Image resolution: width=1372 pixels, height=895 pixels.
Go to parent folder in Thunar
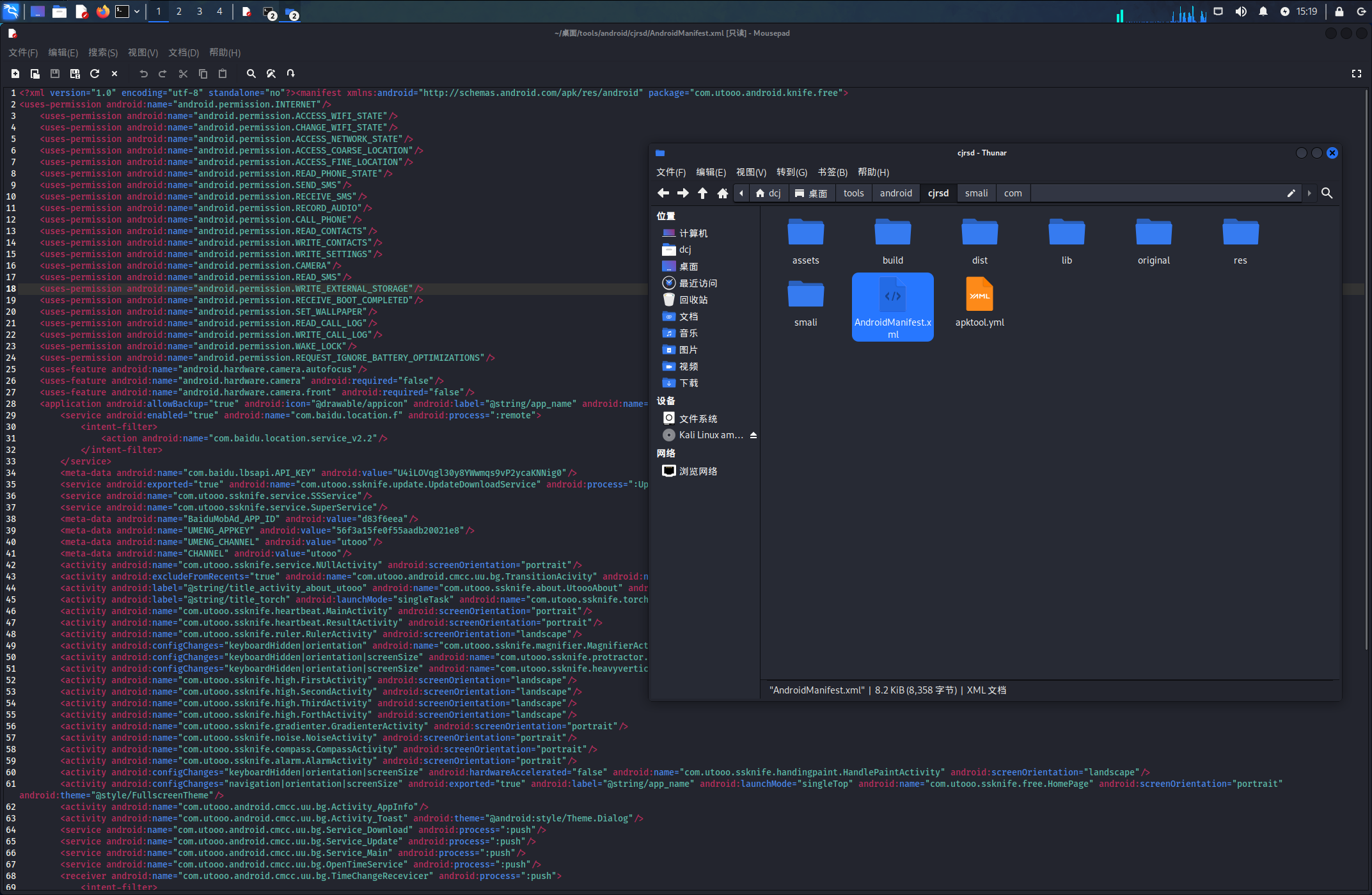click(702, 193)
